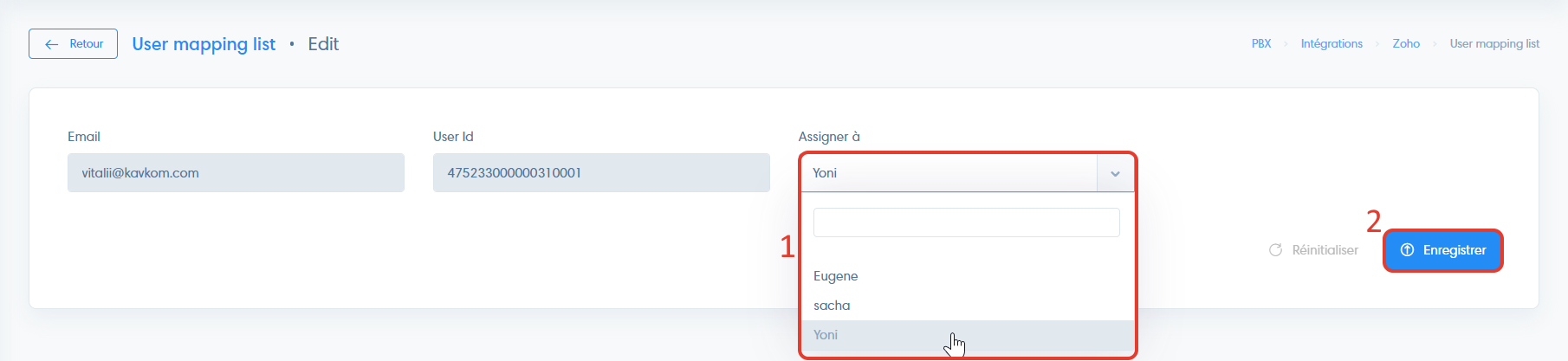Choose the highlighted Yoni option in list
Screen dimensions: 1568x361
(x=968, y=335)
